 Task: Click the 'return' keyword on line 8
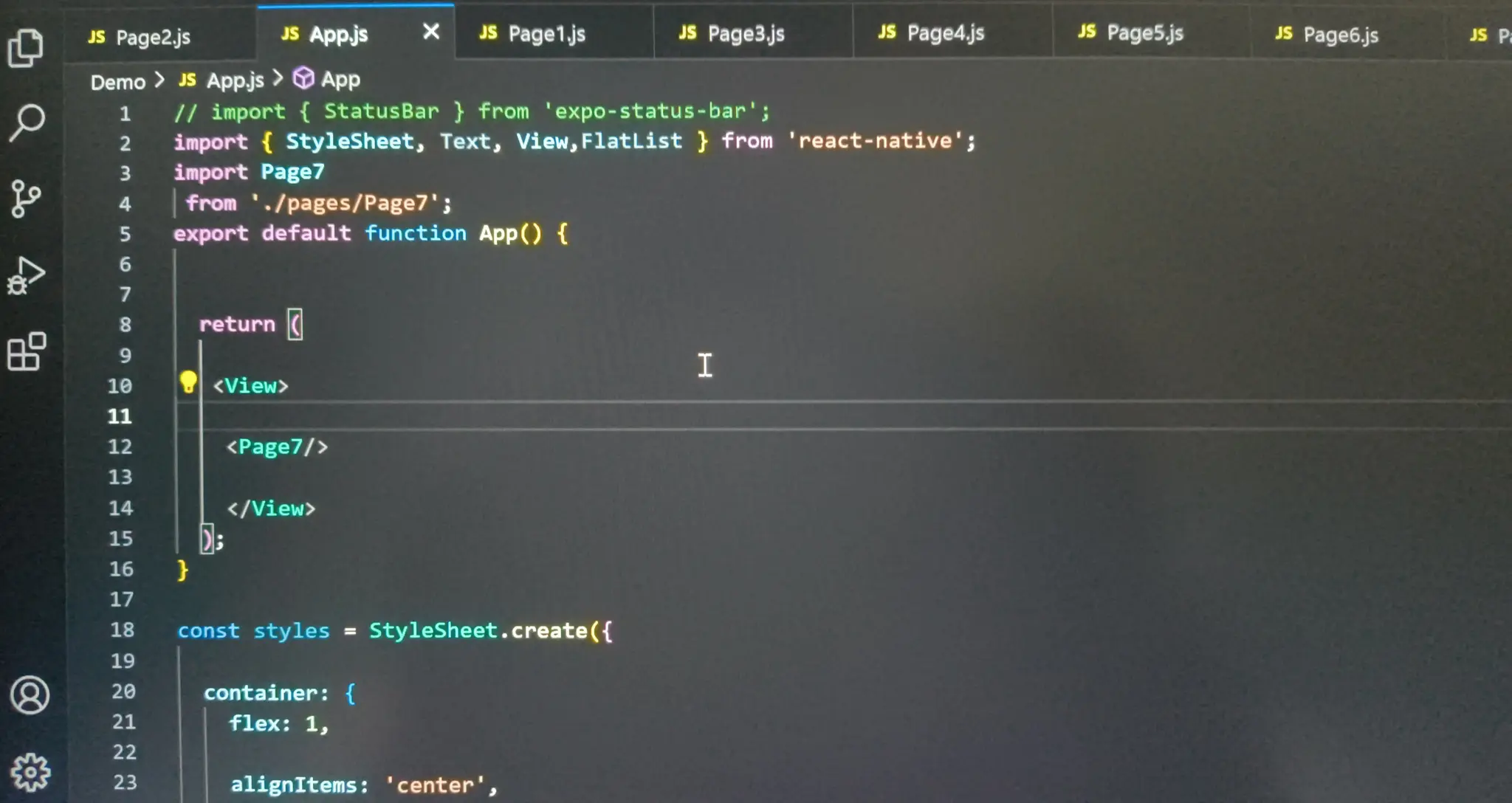point(237,324)
